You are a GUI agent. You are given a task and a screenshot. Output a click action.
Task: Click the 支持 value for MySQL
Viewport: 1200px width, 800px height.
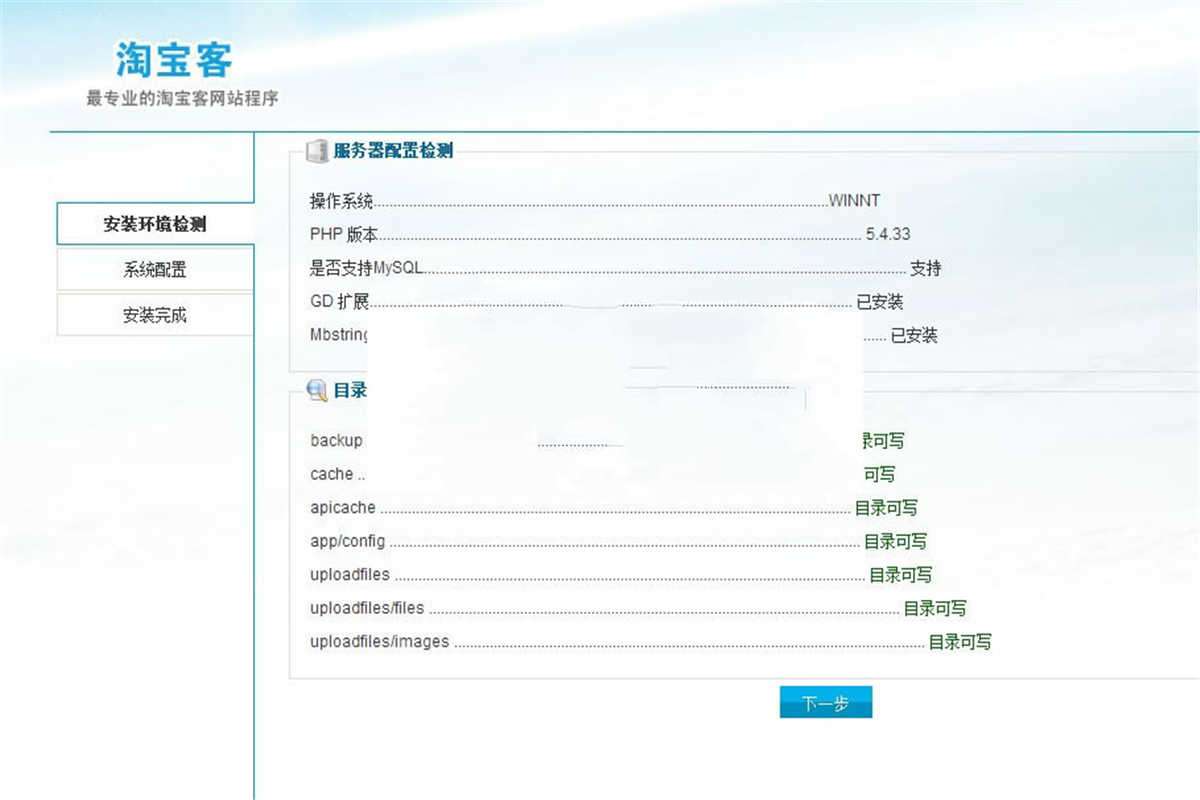(x=925, y=268)
